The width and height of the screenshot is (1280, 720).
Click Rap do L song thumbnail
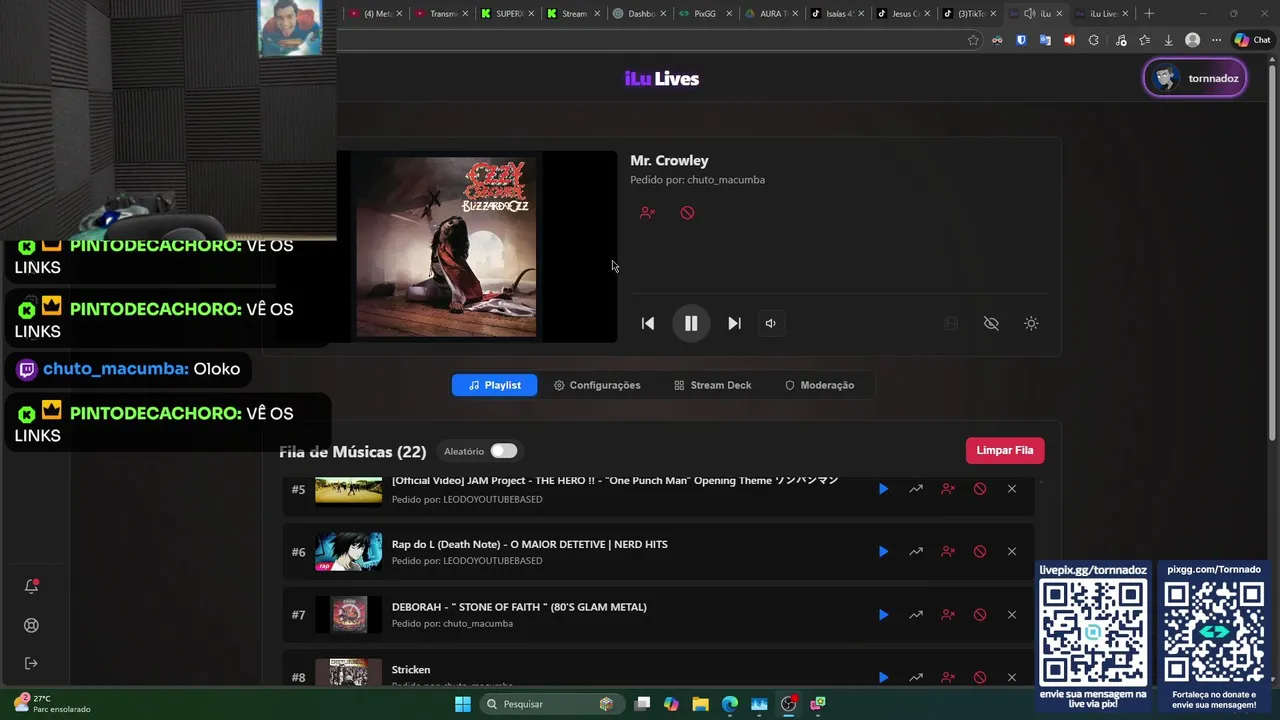(349, 552)
